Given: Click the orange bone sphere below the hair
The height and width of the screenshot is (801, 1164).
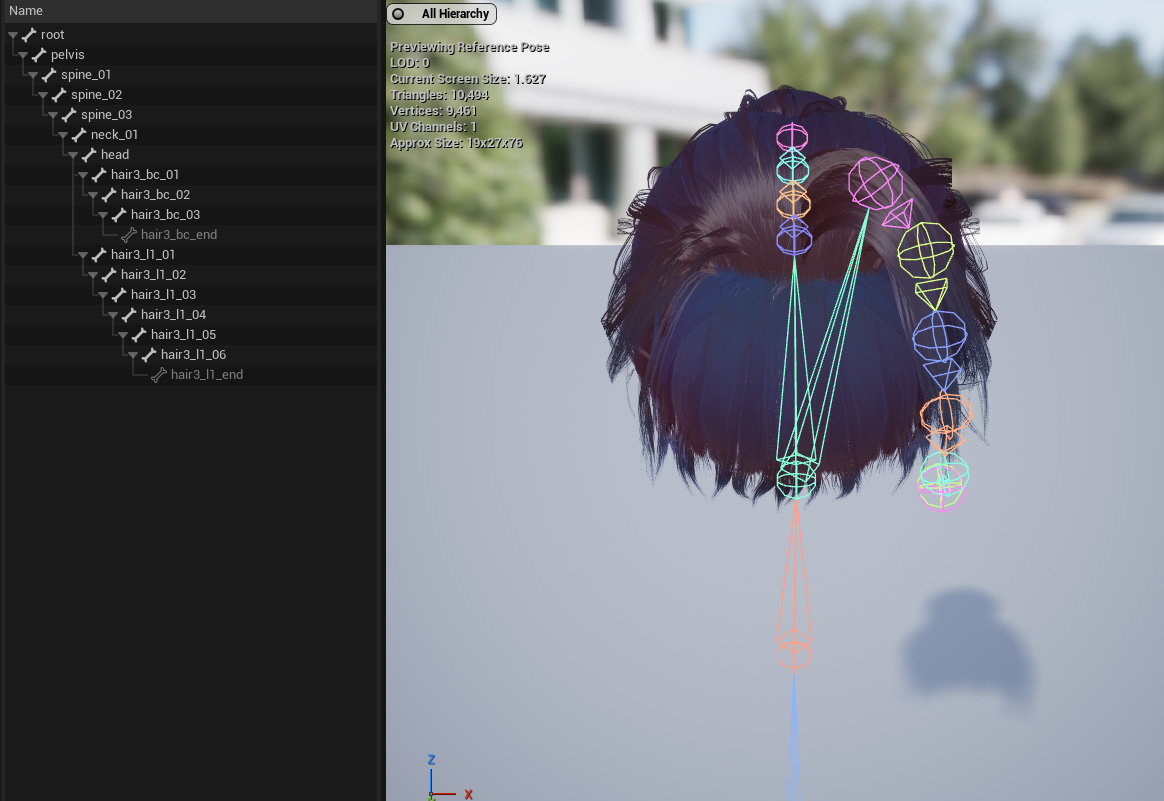Looking at the screenshot, I should (794, 655).
